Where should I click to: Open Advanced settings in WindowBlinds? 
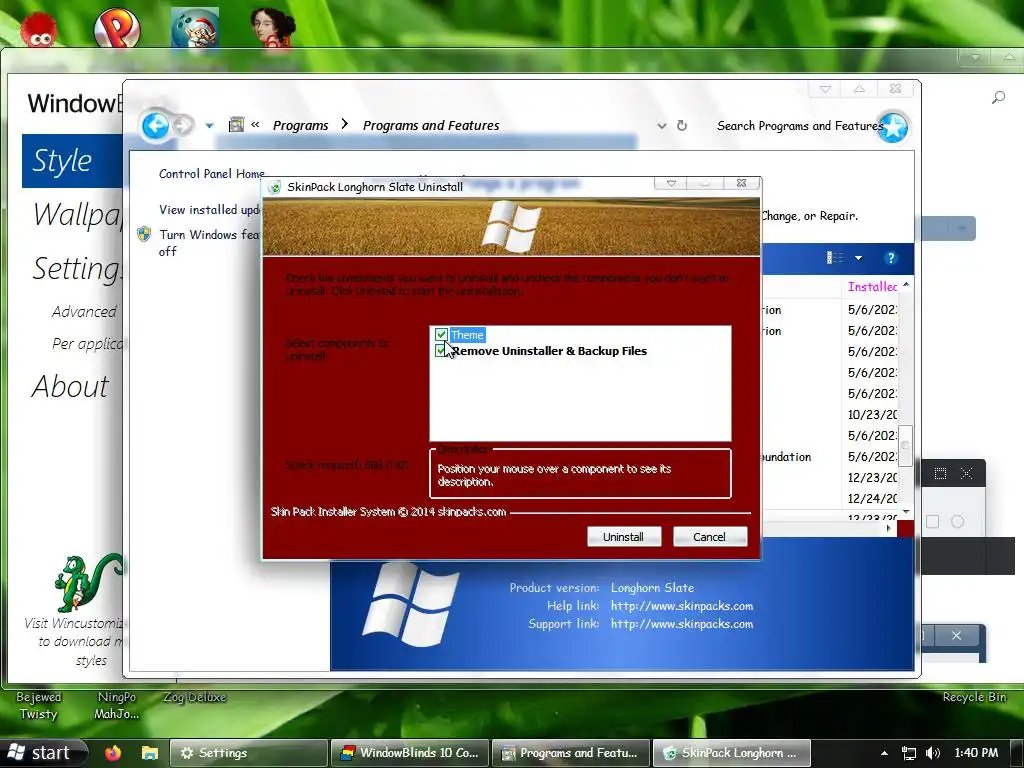pyautogui.click(x=84, y=312)
